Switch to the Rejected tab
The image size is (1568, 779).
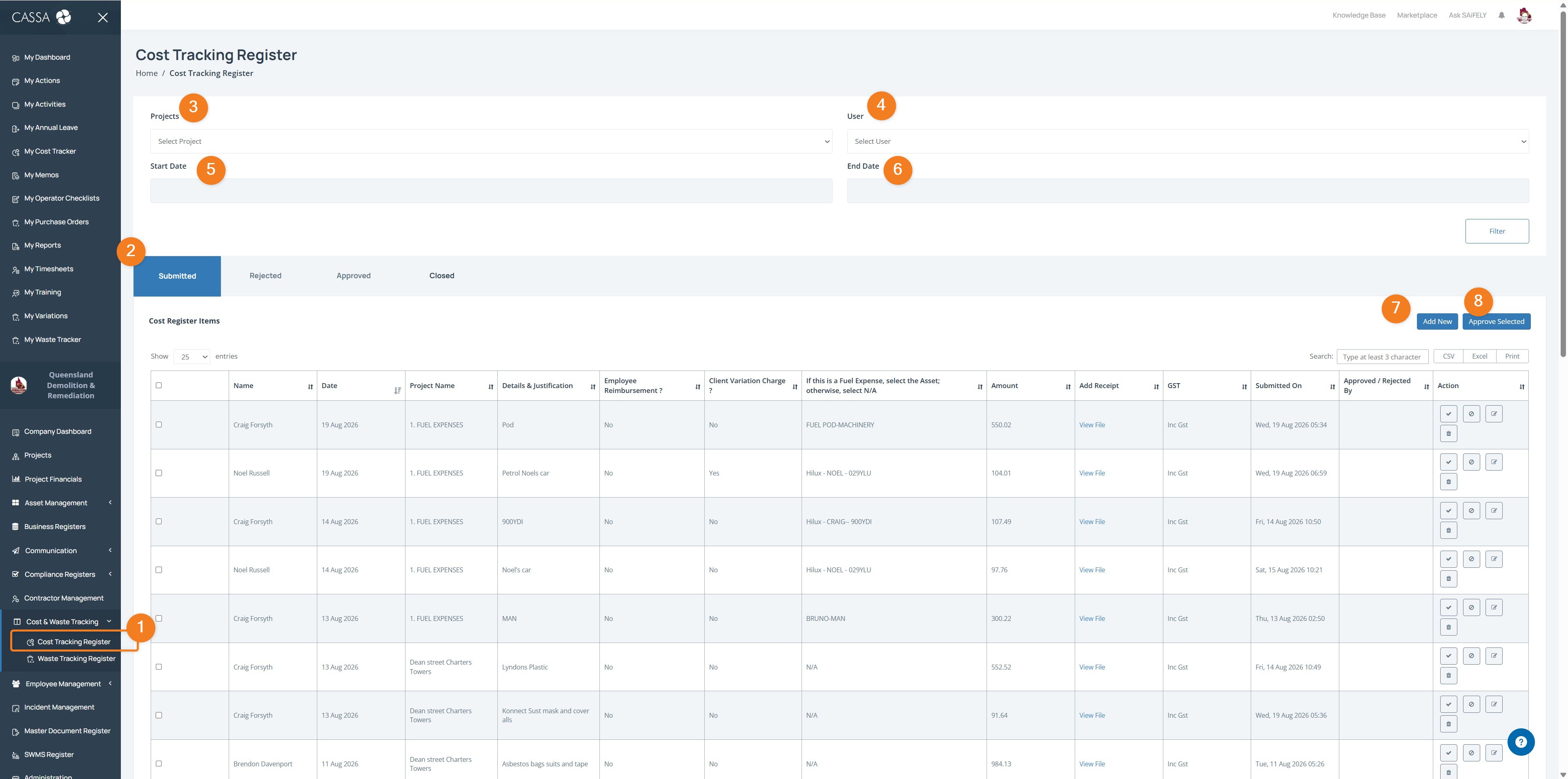(x=265, y=276)
